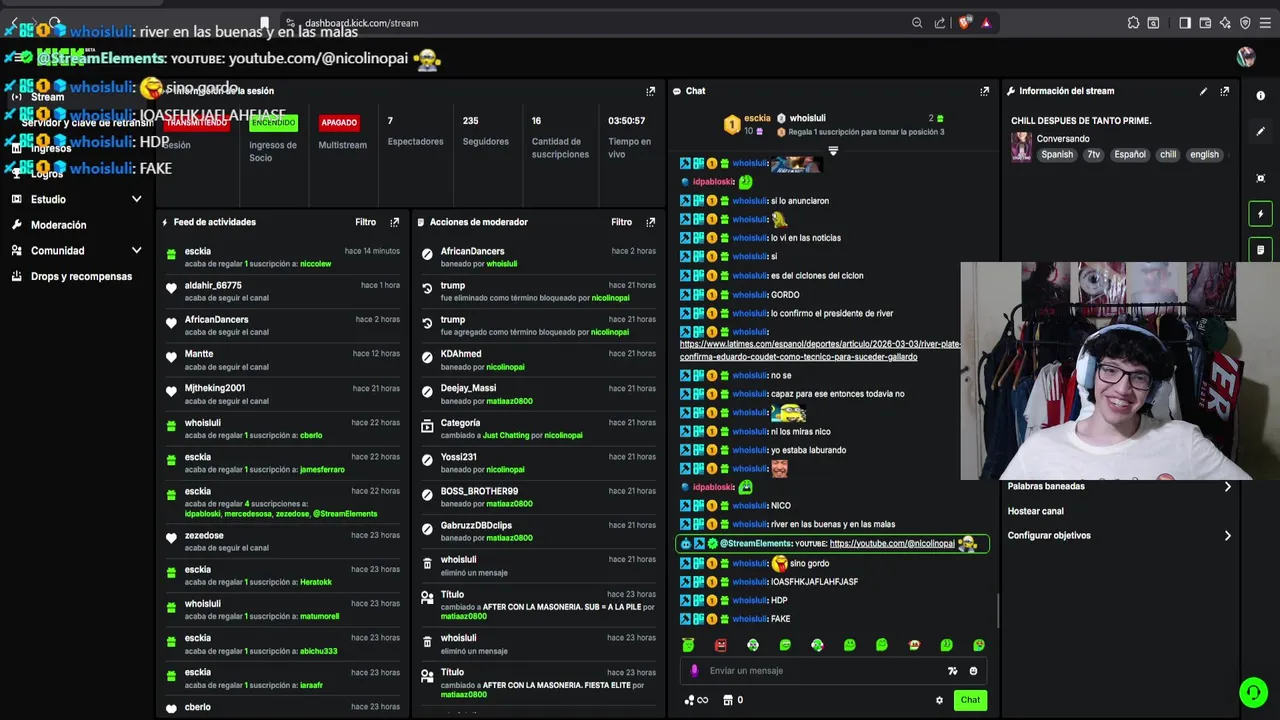
Task: Open browser extensions puzzle icon
Action: [1133, 23]
